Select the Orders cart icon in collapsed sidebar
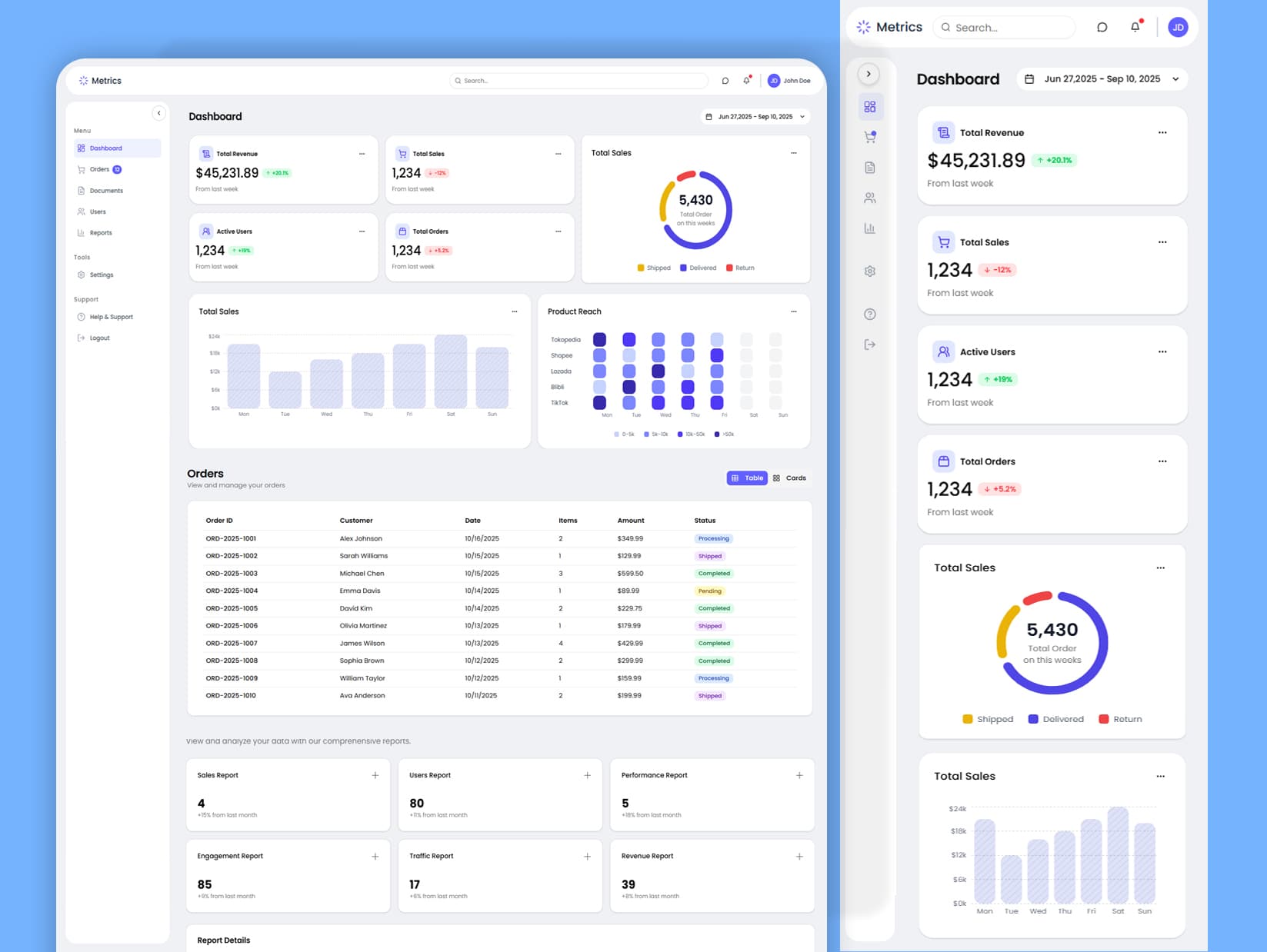 870,137
